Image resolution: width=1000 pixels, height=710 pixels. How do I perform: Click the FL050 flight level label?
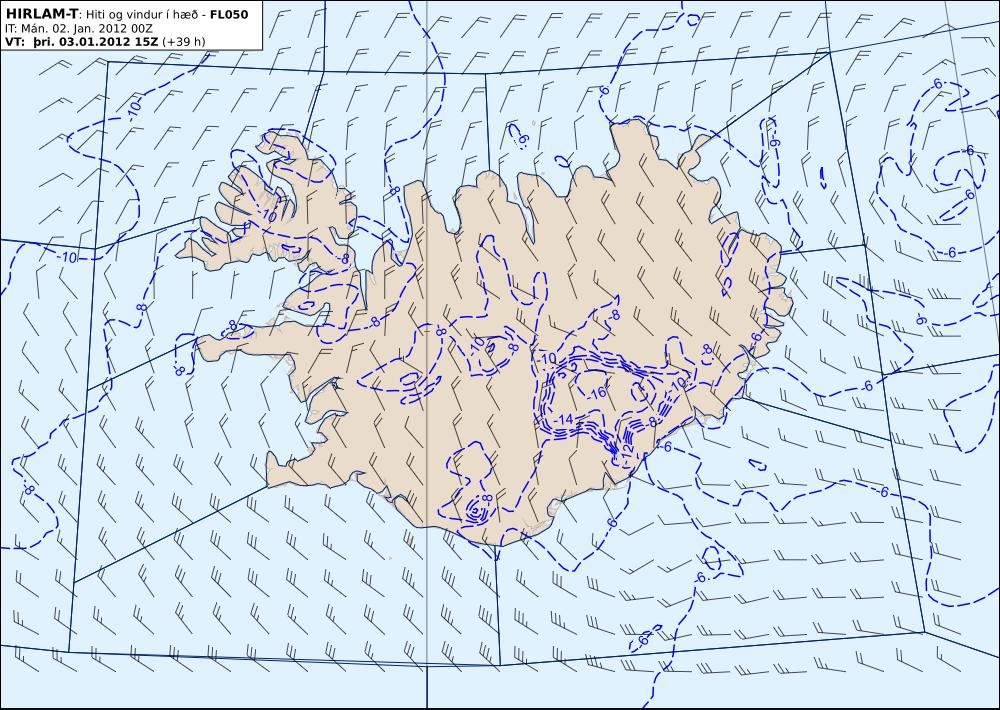click(228, 14)
